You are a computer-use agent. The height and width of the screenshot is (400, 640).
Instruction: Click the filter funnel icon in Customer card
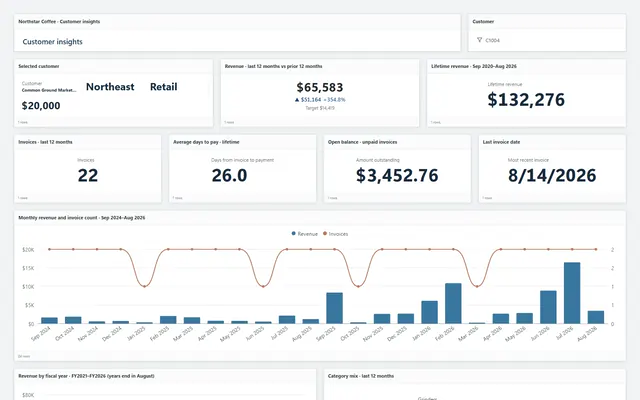pos(479,40)
